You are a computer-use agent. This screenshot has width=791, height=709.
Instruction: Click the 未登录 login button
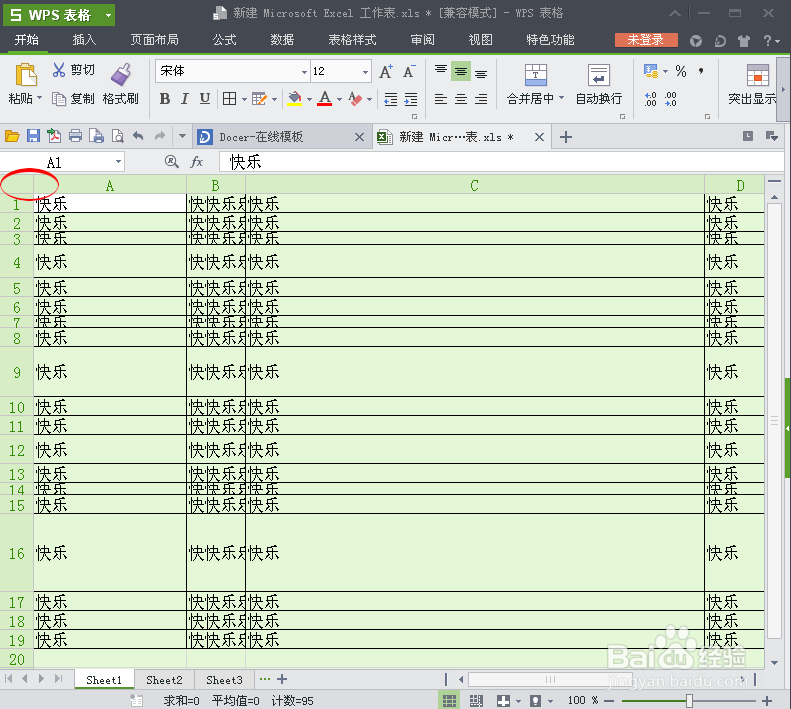(646, 39)
